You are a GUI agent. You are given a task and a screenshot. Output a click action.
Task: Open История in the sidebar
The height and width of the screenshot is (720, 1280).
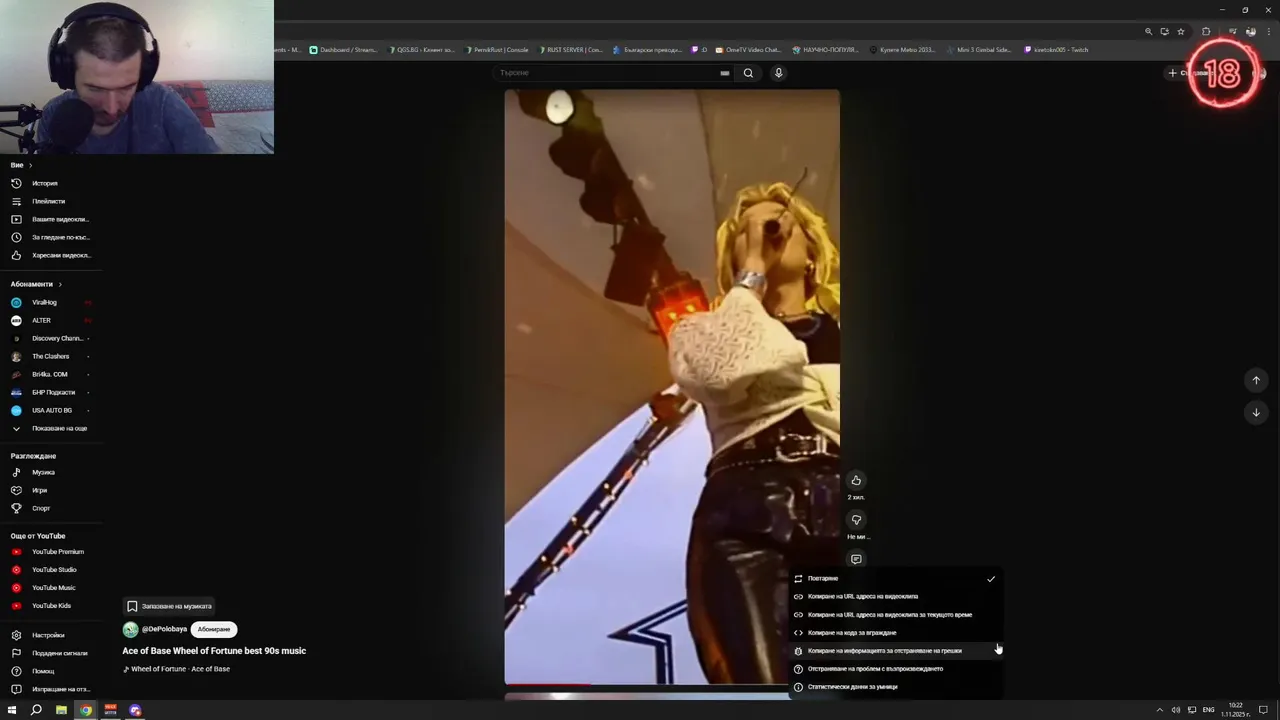[x=44, y=183]
